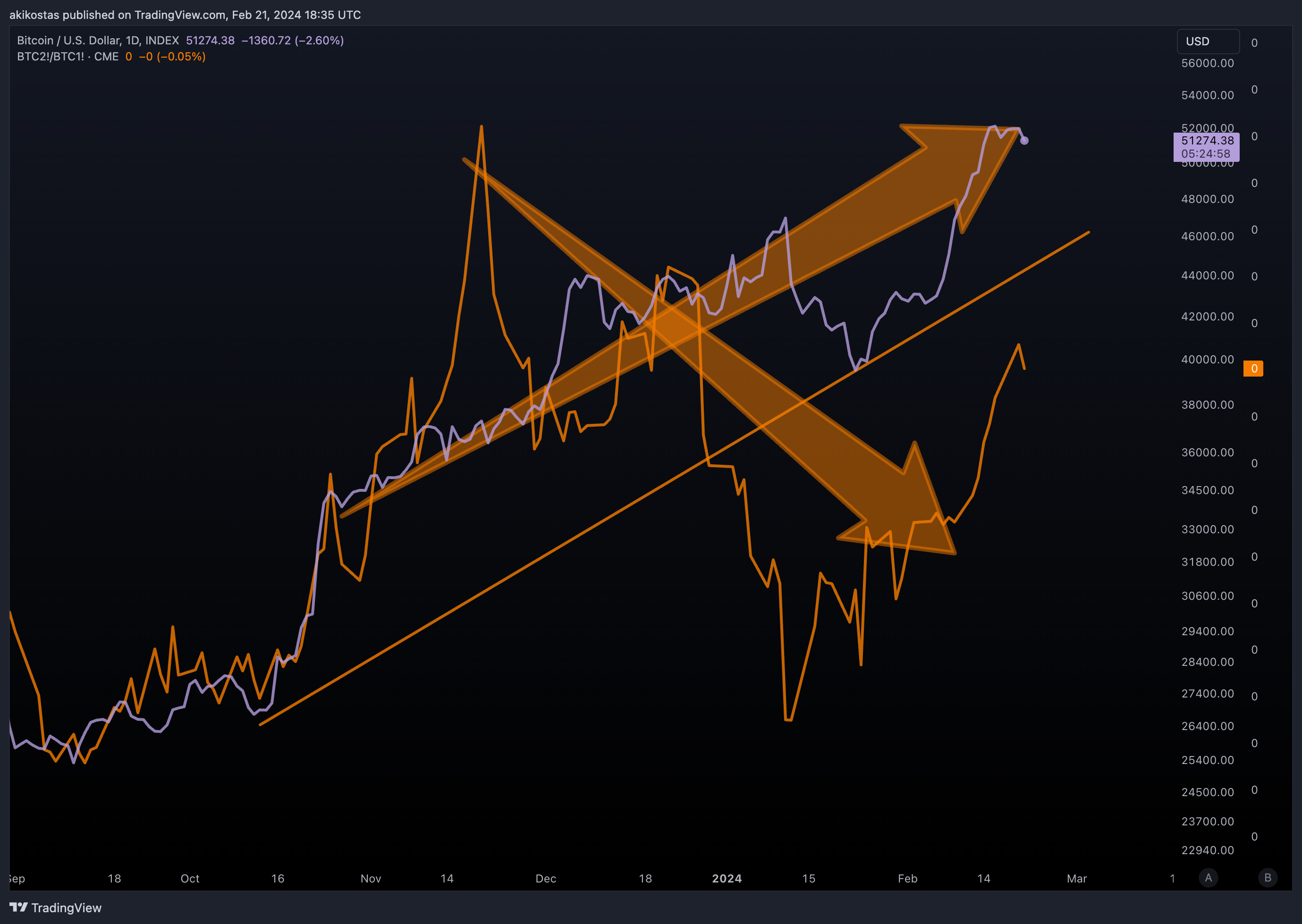Click the −1360.72 (−2.60%) change value
1302x924 pixels.
point(293,41)
